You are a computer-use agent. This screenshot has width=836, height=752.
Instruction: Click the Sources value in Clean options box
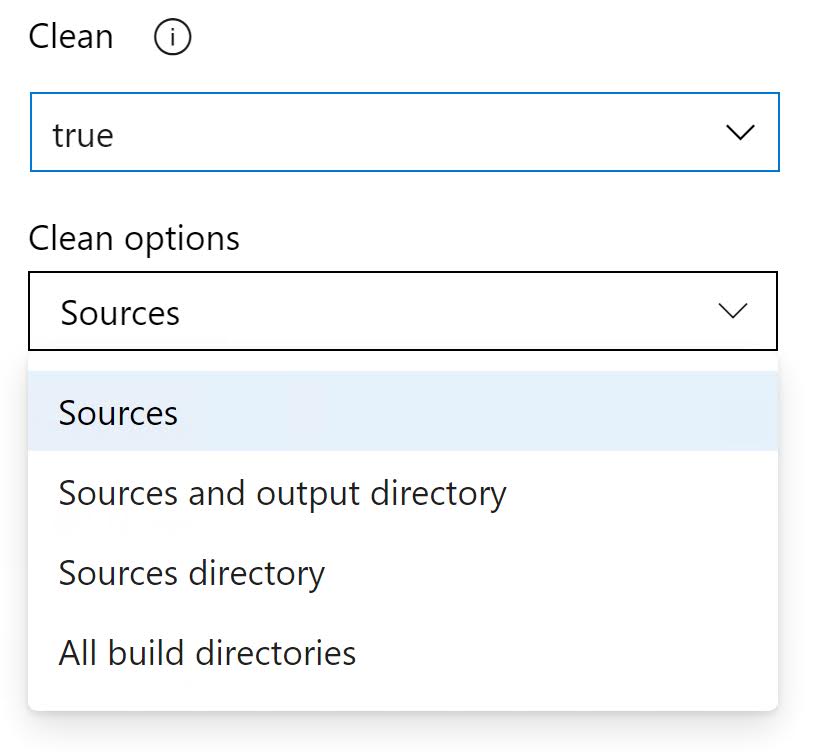tap(120, 313)
